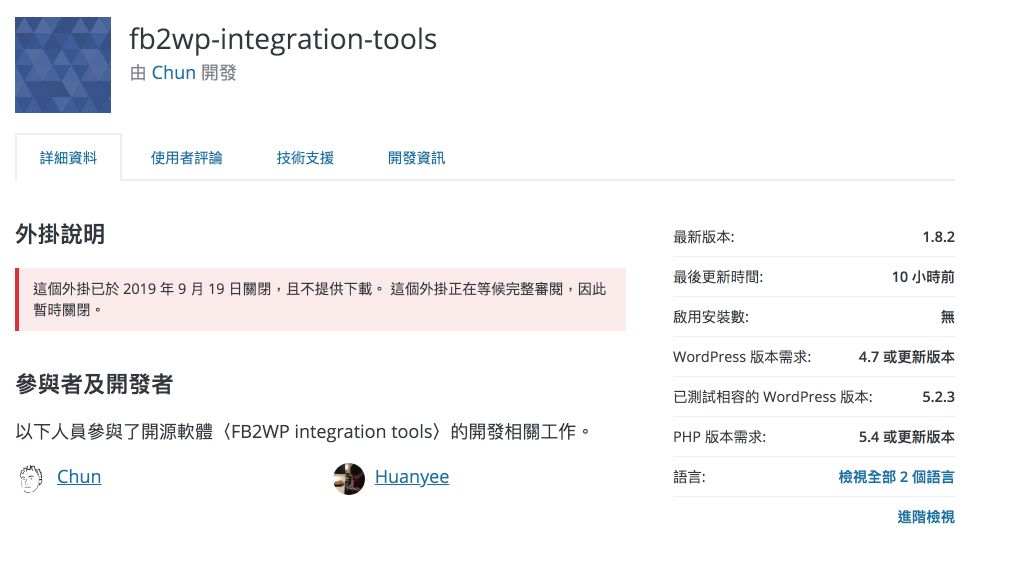Open the 技術支援 tab
Image resolution: width=1012 pixels, height=566 pixels.
[305, 157]
